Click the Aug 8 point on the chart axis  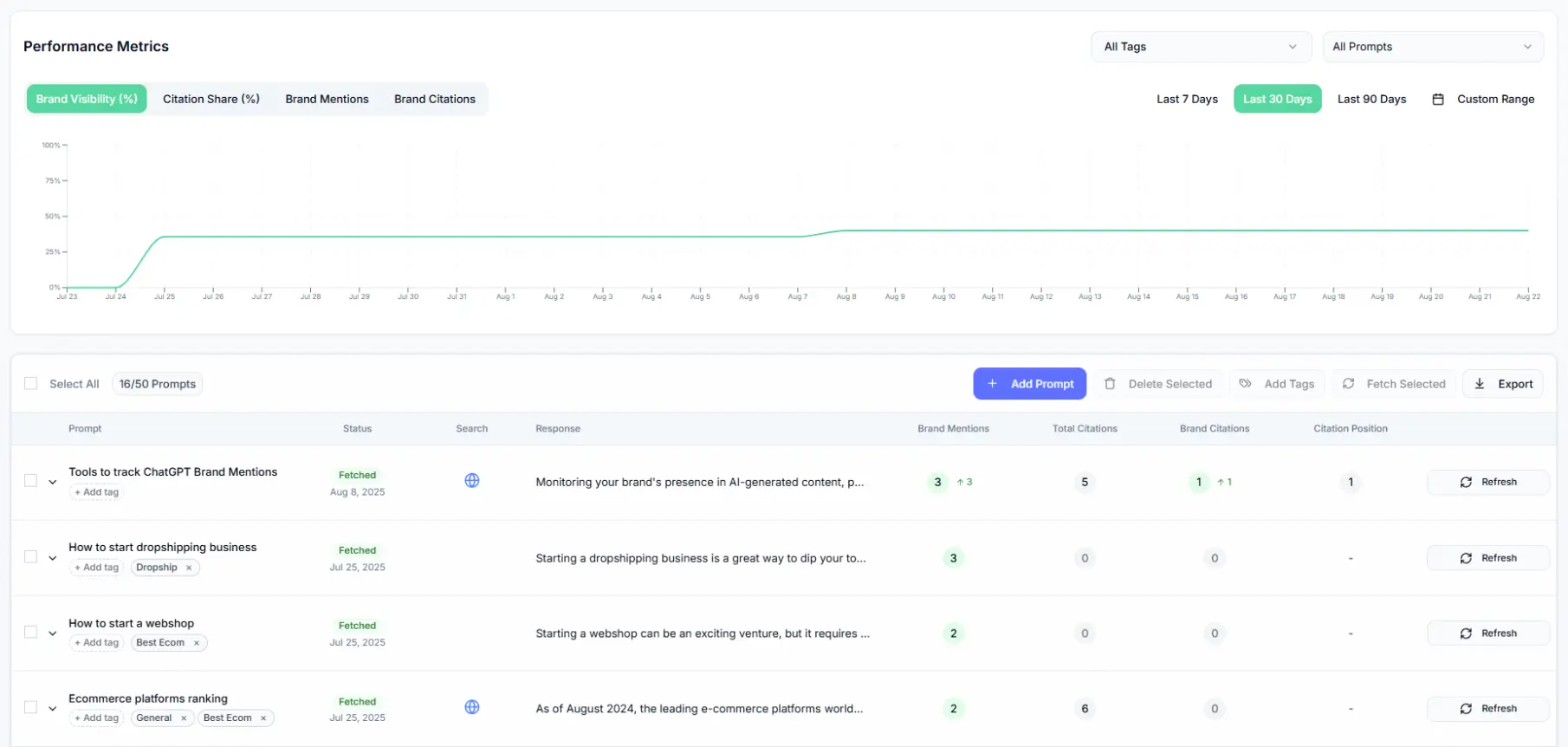[846, 296]
